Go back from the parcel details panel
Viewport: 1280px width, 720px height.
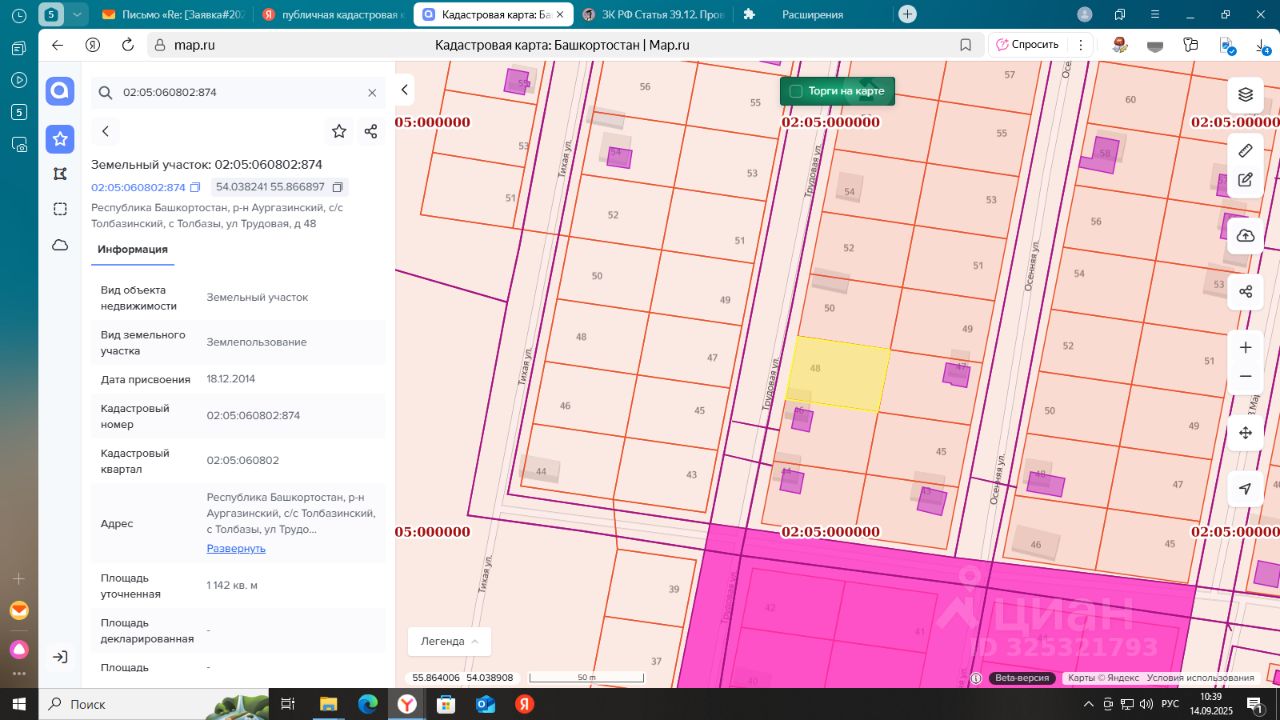[105, 131]
